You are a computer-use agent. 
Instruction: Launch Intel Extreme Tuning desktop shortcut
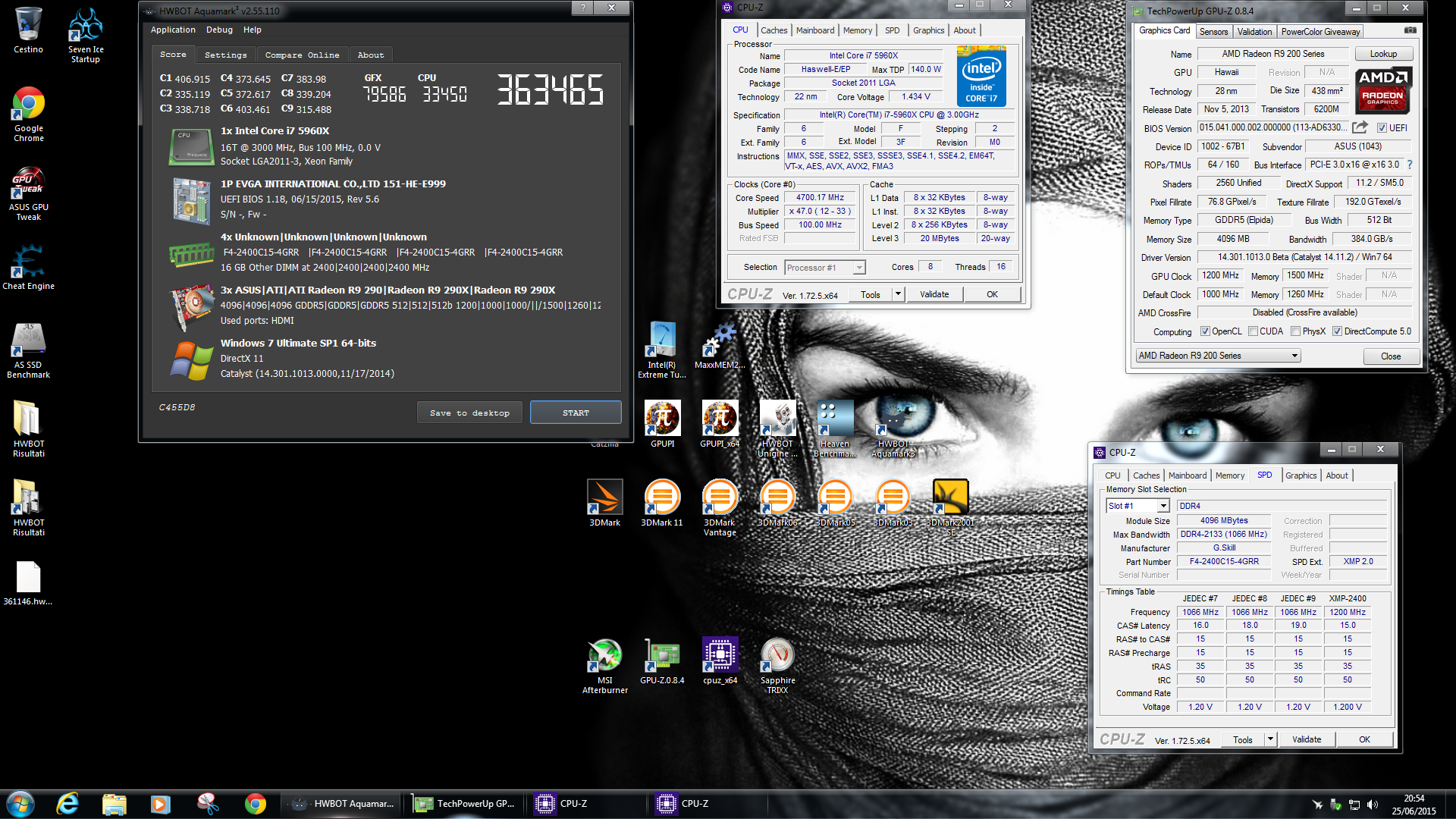pyautogui.click(x=662, y=350)
